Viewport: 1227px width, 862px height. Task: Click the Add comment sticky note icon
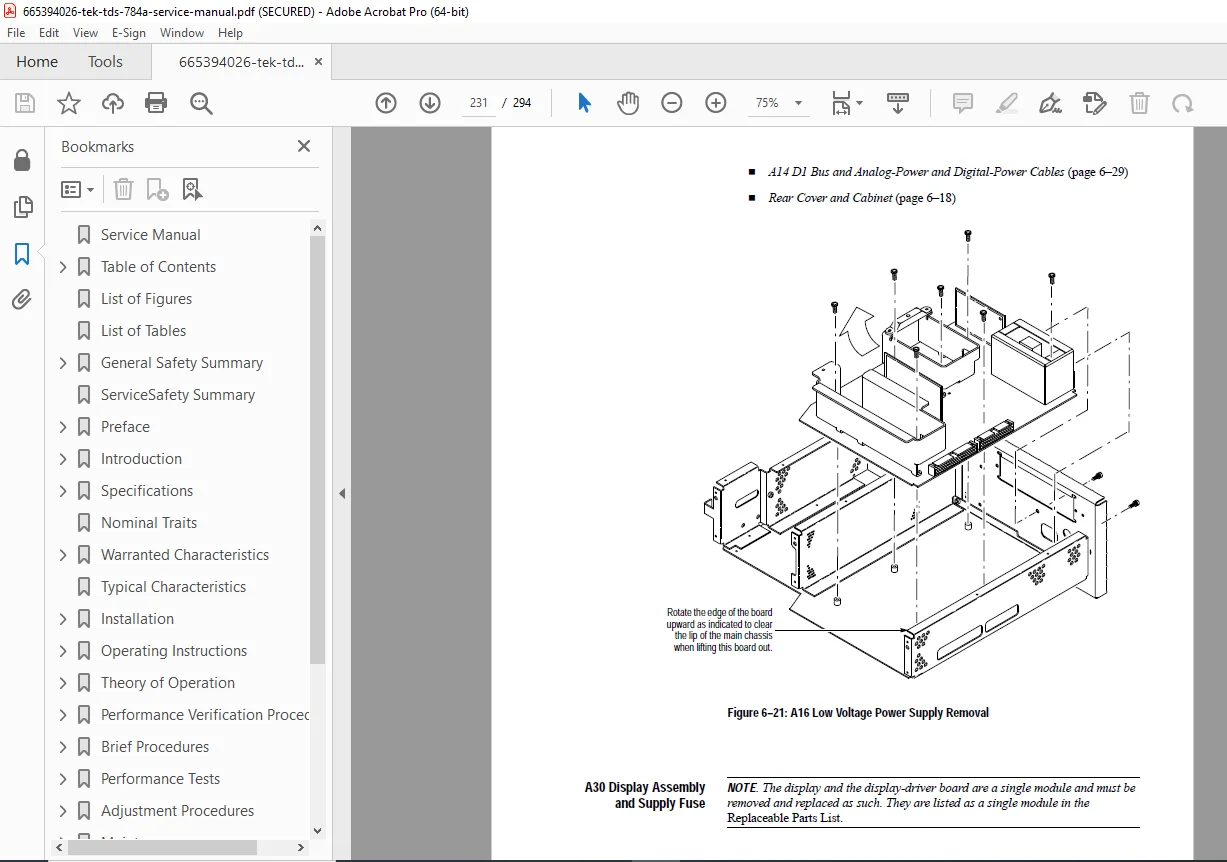click(x=963, y=103)
